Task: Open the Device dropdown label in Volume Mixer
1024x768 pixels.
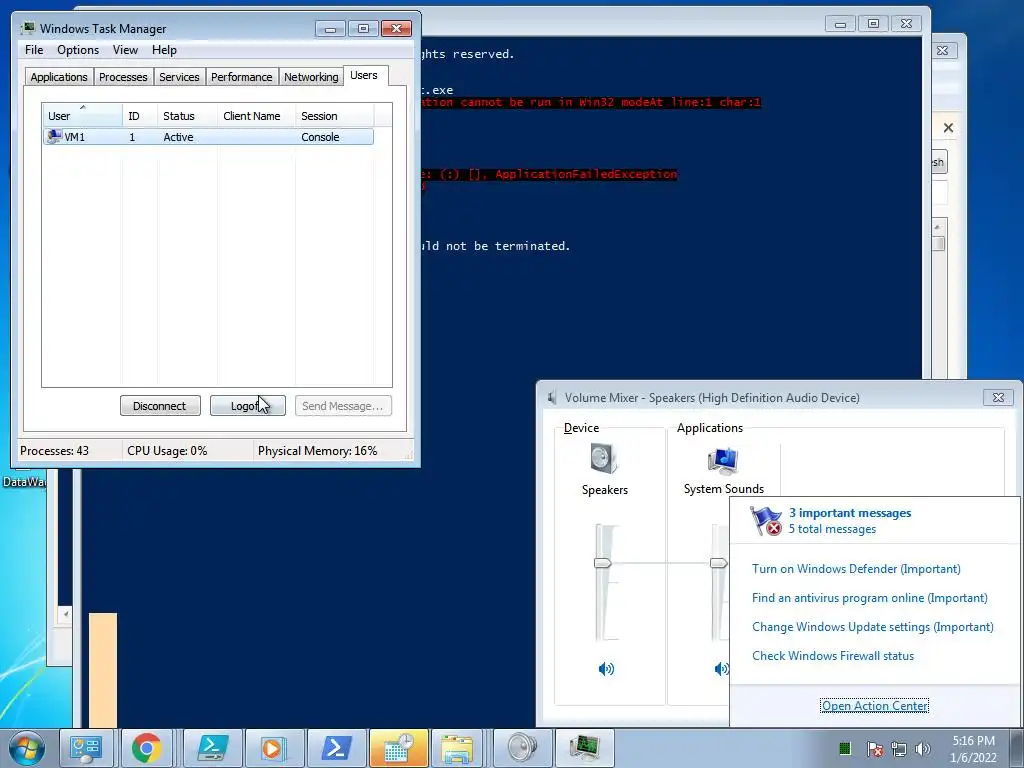Action: coord(581,428)
